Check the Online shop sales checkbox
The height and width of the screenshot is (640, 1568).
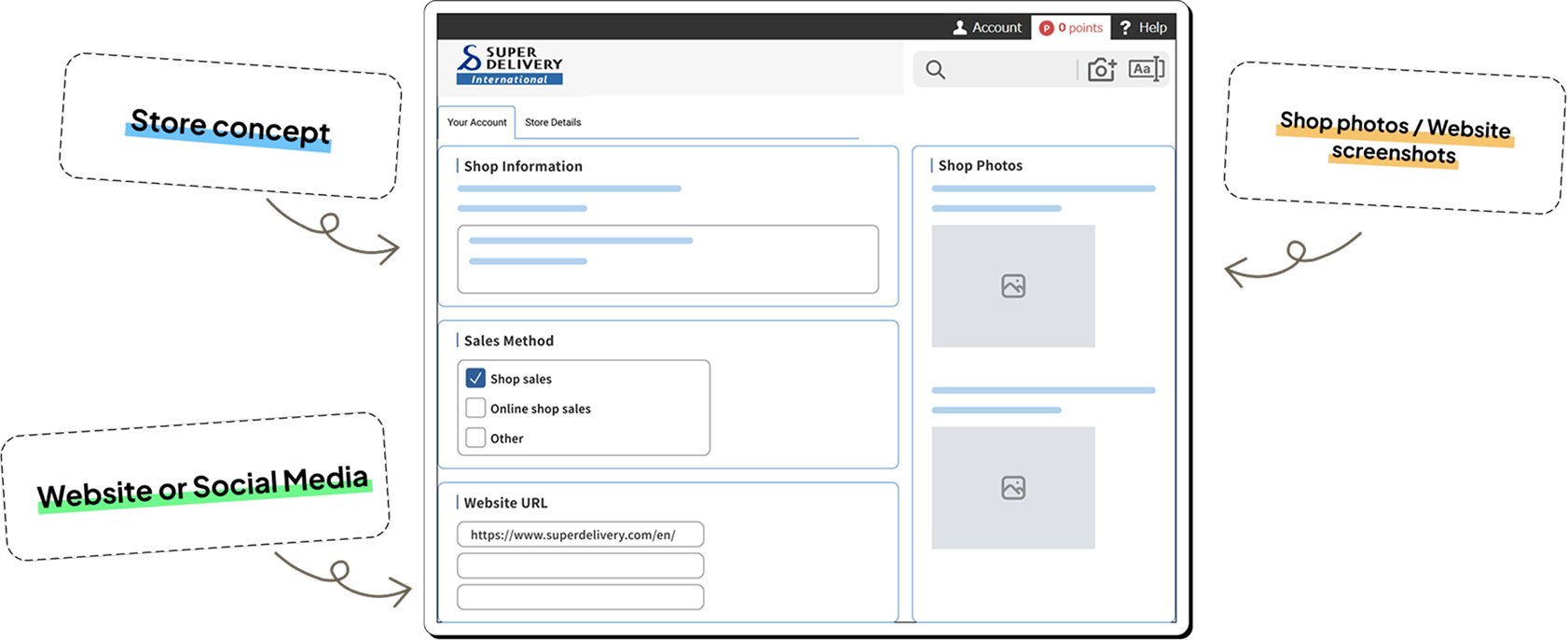point(475,408)
